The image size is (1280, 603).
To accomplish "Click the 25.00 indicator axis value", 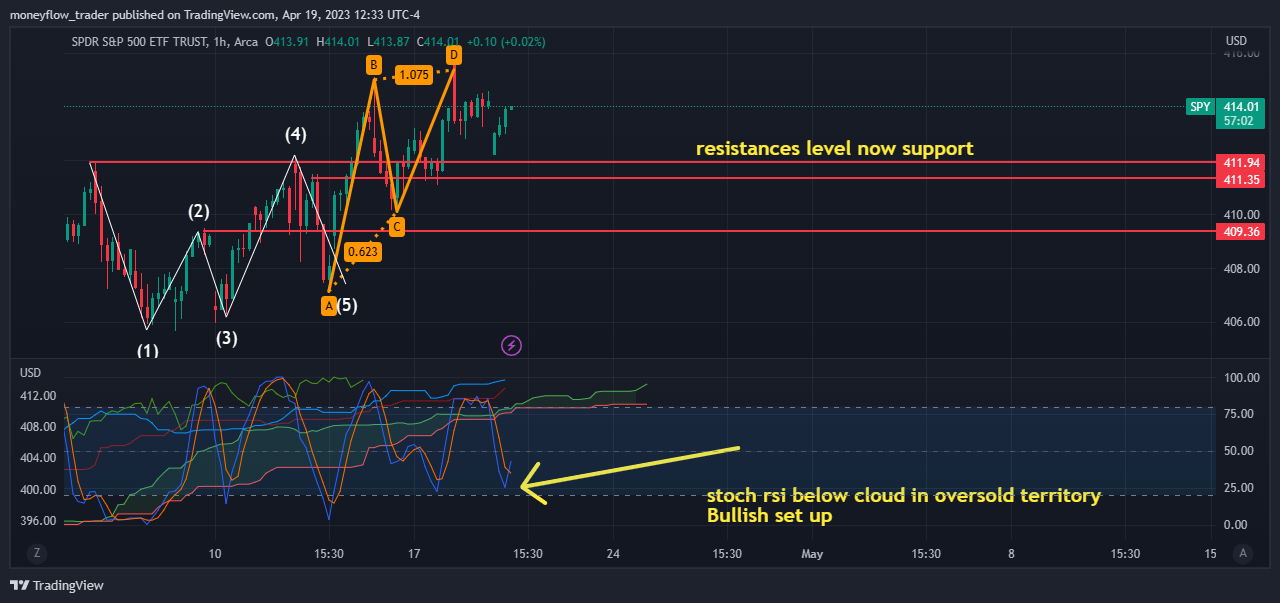I will pos(1240,488).
